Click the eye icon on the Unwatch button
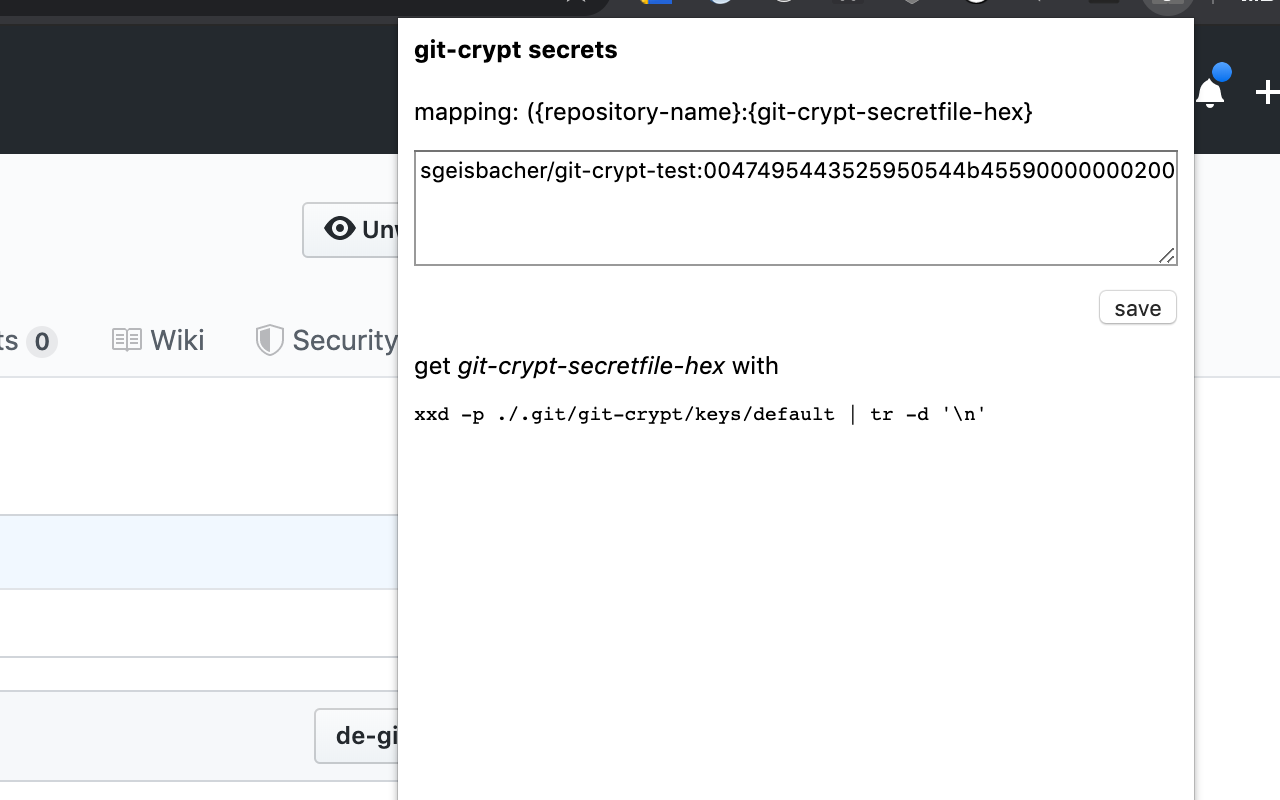1280x800 pixels. pos(340,228)
